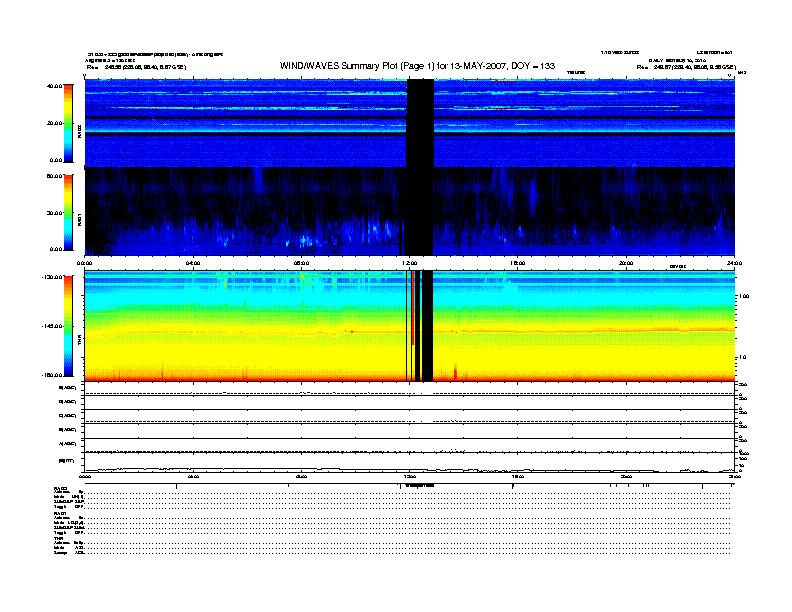Click the 100 label on TNR right axis
The image size is (792, 612).
tap(744, 296)
